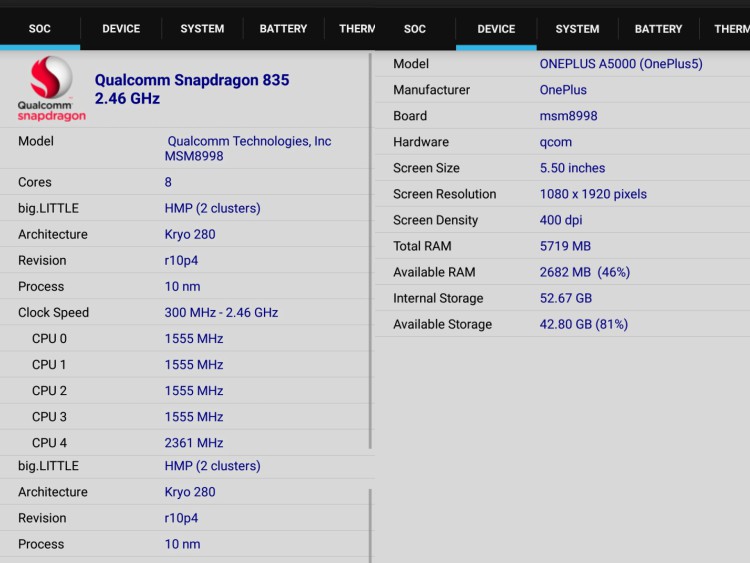The image size is (750, 563).
Task: Click the 'Total RAM' label
Action: [x=422, y=246]
